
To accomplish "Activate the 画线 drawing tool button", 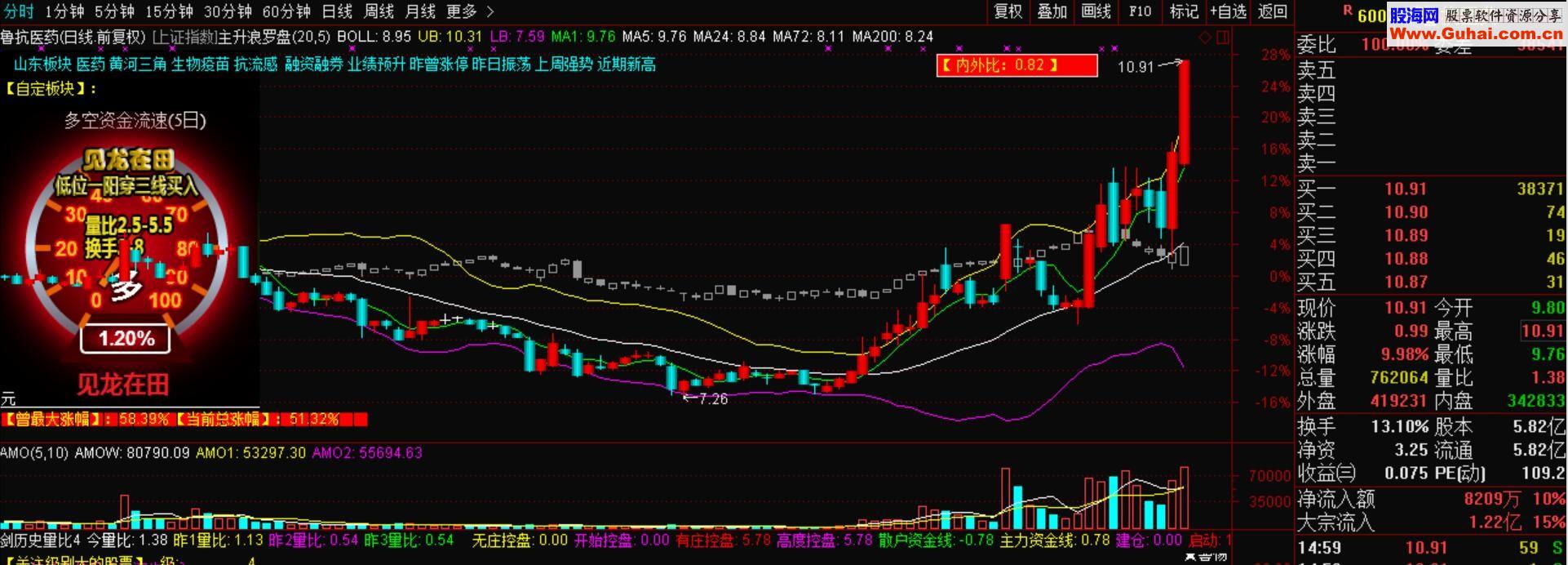I will [1096, 11].
